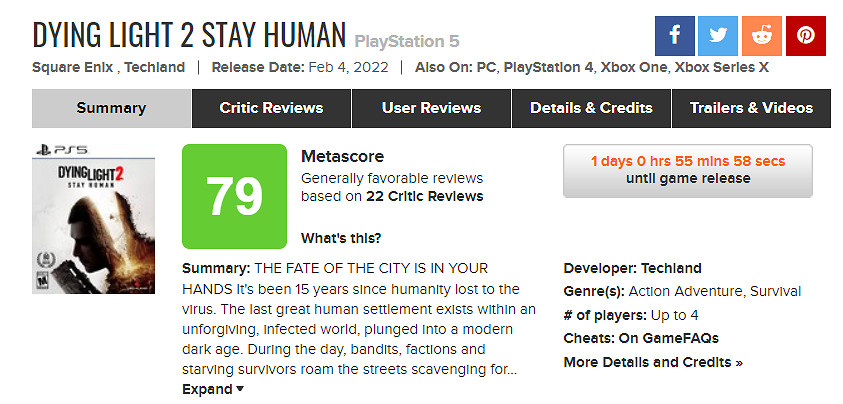This screenshot has width=843, height=404.
Task: Click More Details and Credits link
Action: pyautogui.click(x=652, y=362)
